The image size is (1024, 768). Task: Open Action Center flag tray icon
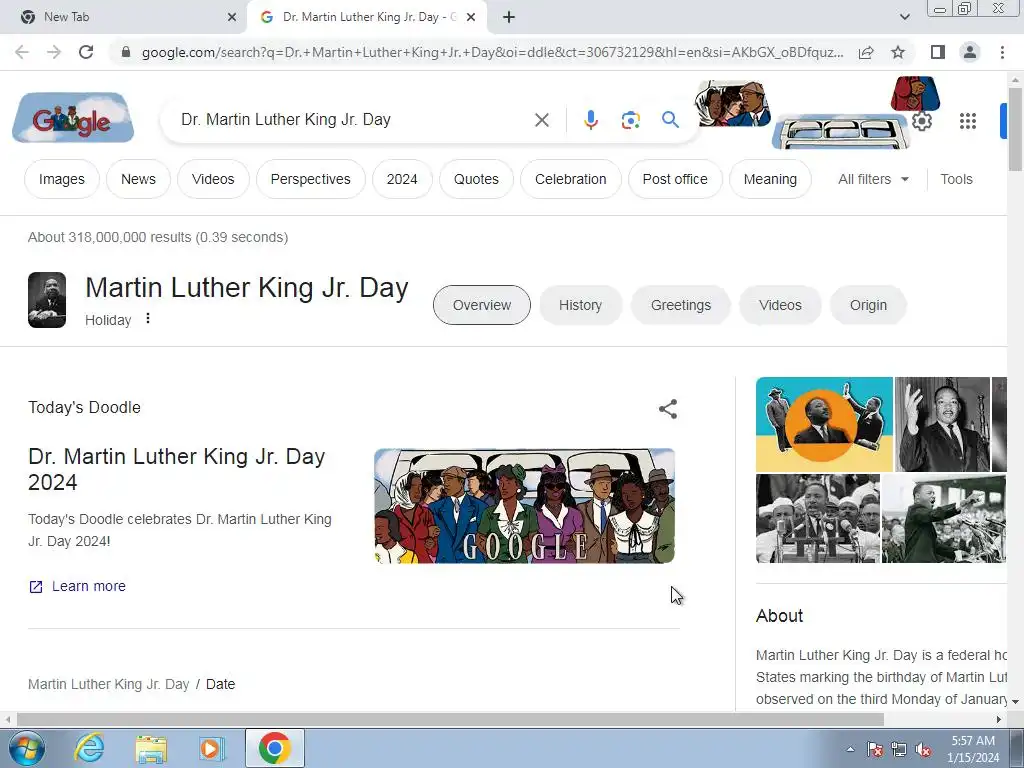(x=875, y=750)
